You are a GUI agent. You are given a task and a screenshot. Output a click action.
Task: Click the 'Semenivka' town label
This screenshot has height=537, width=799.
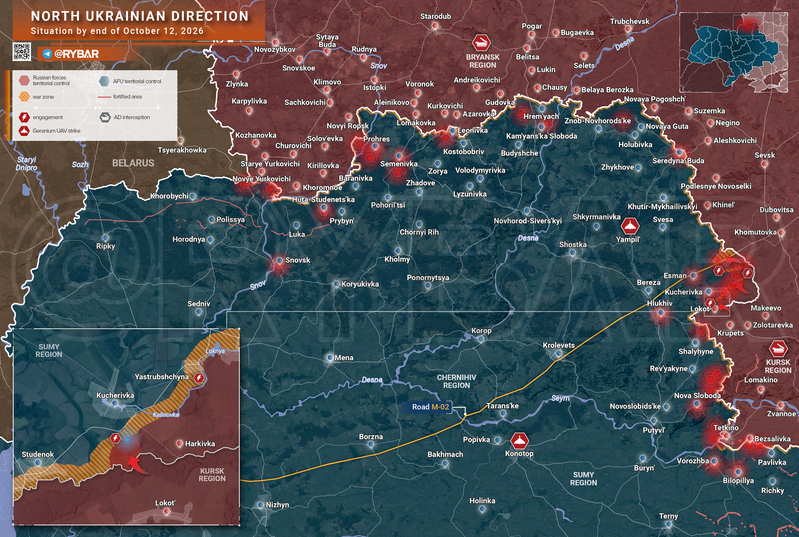[399, 164]
